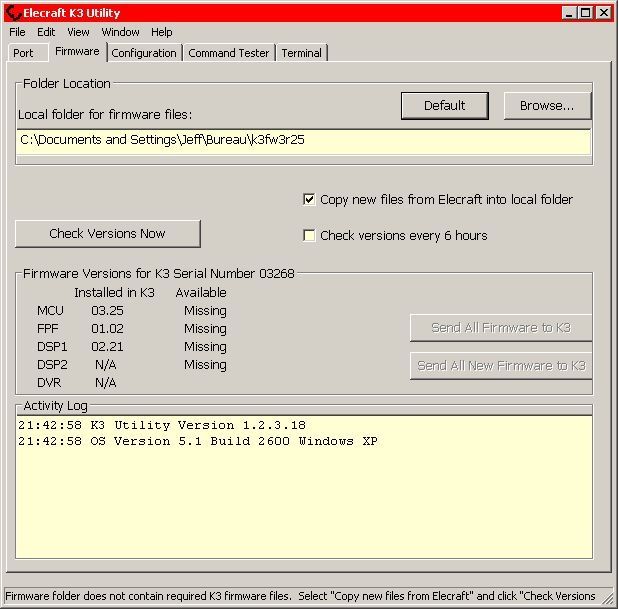618x609 pixels.
Task: Click the status bar firmware folder message
Action: (300, 596)
